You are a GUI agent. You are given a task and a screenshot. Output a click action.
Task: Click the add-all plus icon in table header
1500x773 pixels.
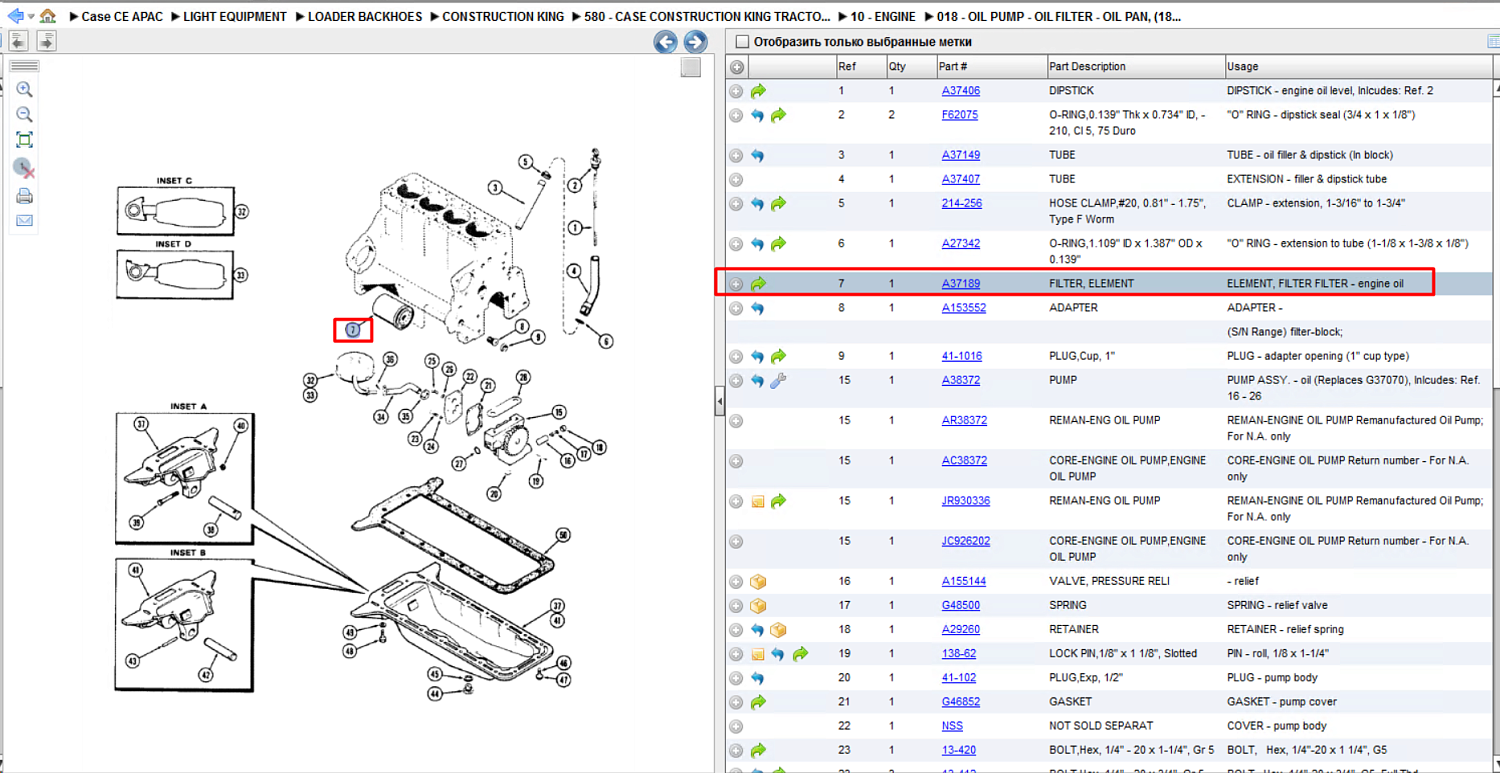pos(737,67)
